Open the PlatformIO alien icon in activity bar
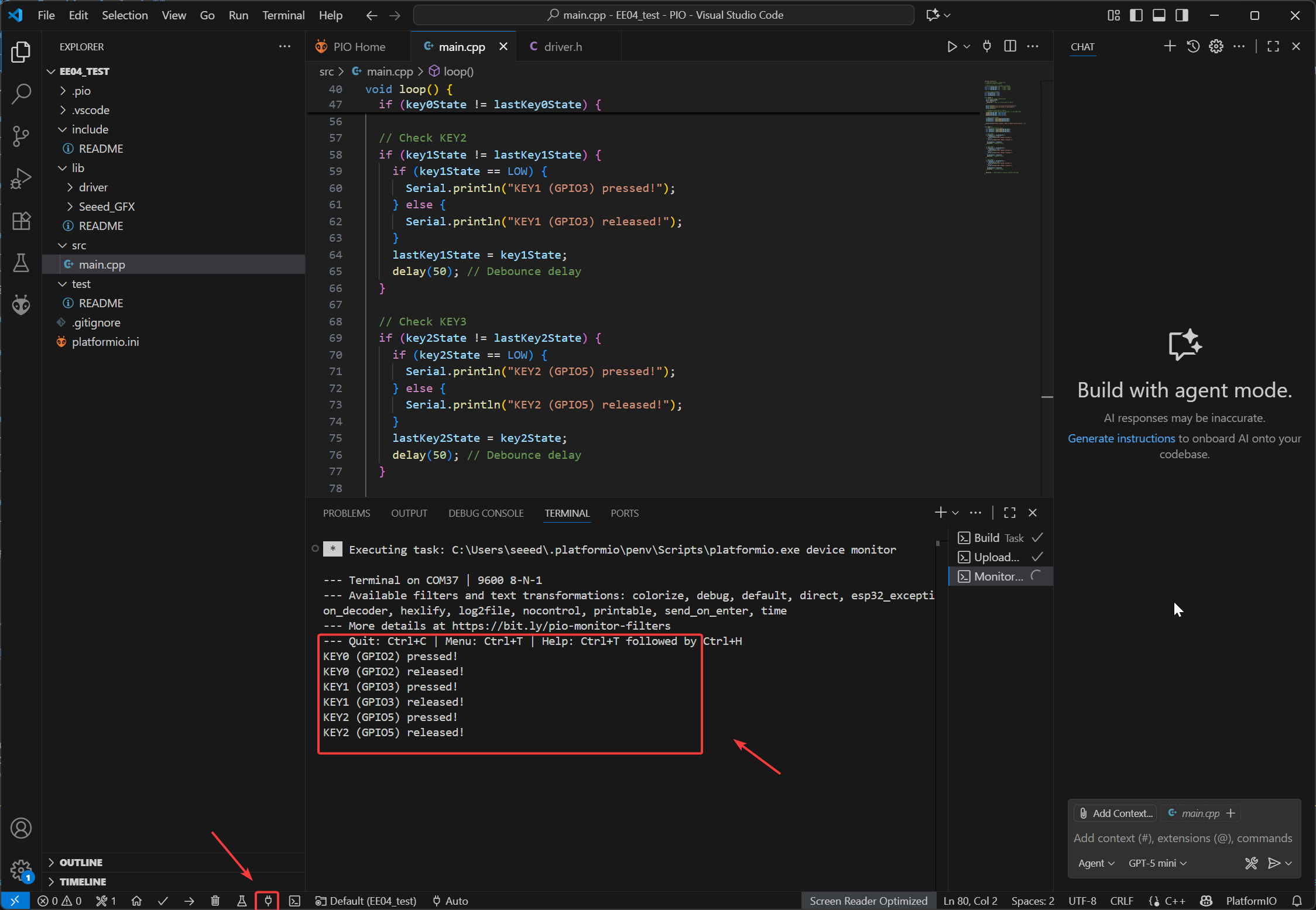This screenshot has width=1316, height=910. click(x=21, y=305)
